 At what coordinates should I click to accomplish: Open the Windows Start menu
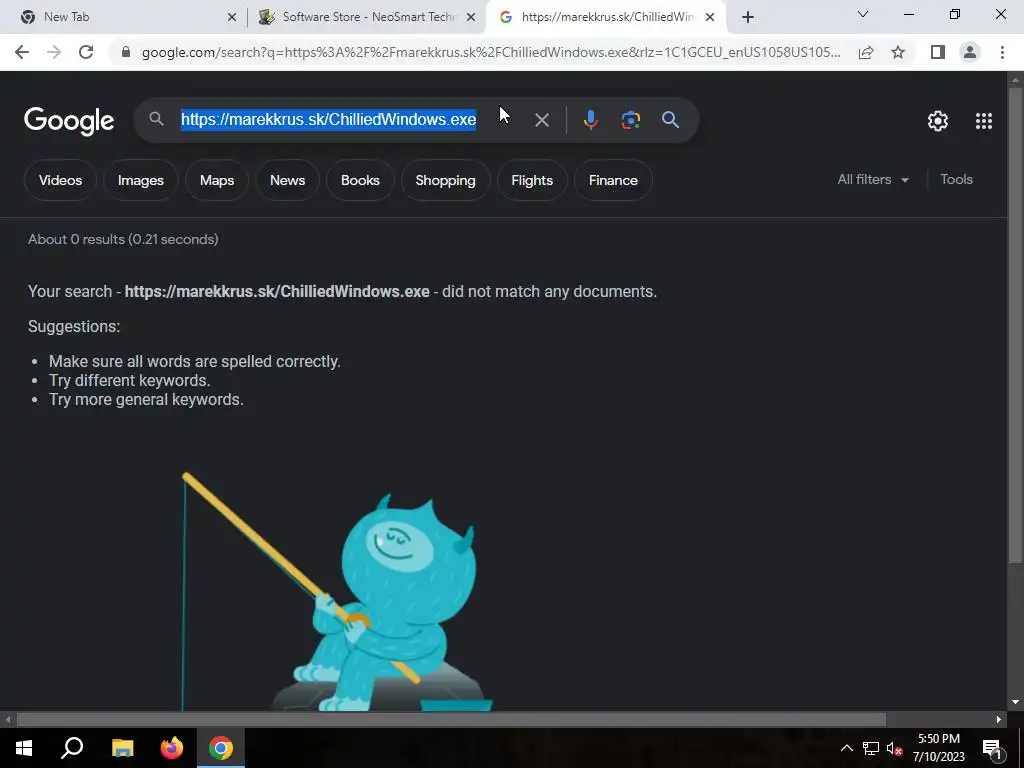[x=24, y=748]
